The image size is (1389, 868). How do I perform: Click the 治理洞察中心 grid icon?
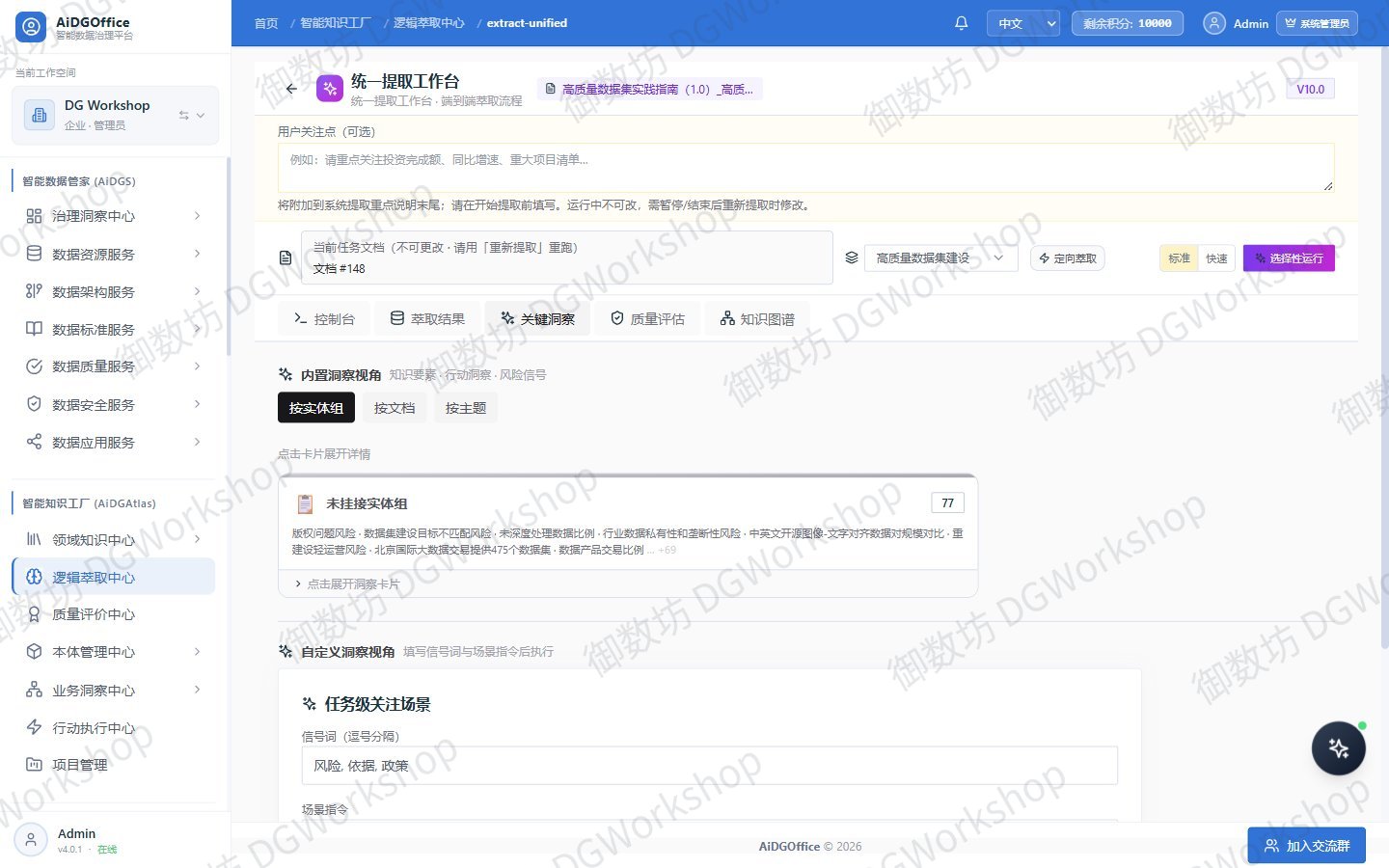(x=34, y=216)
